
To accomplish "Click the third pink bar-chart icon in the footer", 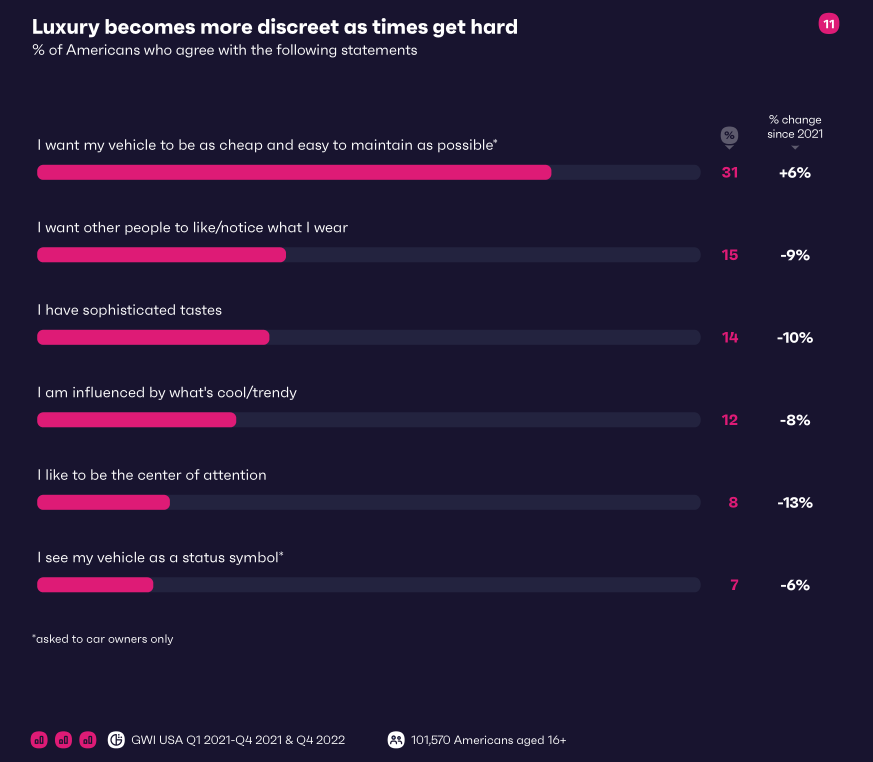I will pos(88,740).
